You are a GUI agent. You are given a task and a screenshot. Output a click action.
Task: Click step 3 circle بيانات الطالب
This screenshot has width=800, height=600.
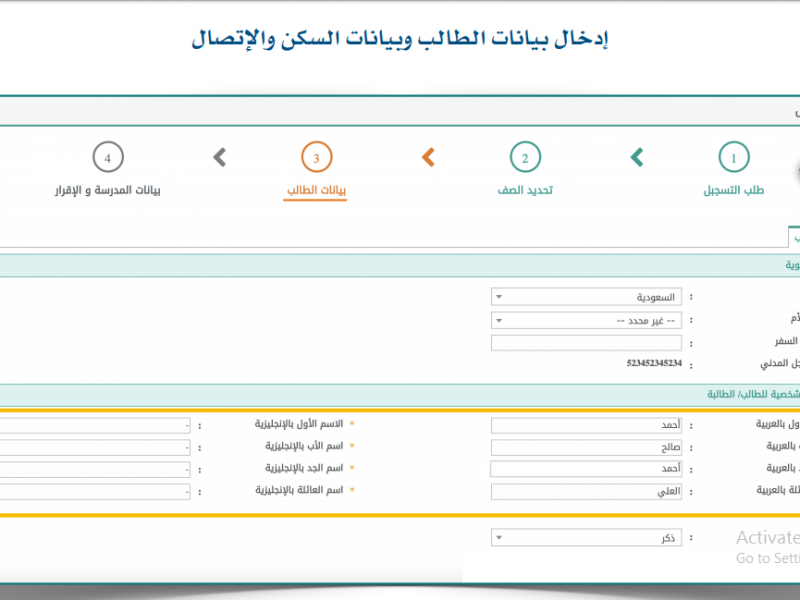click(316, 157)
